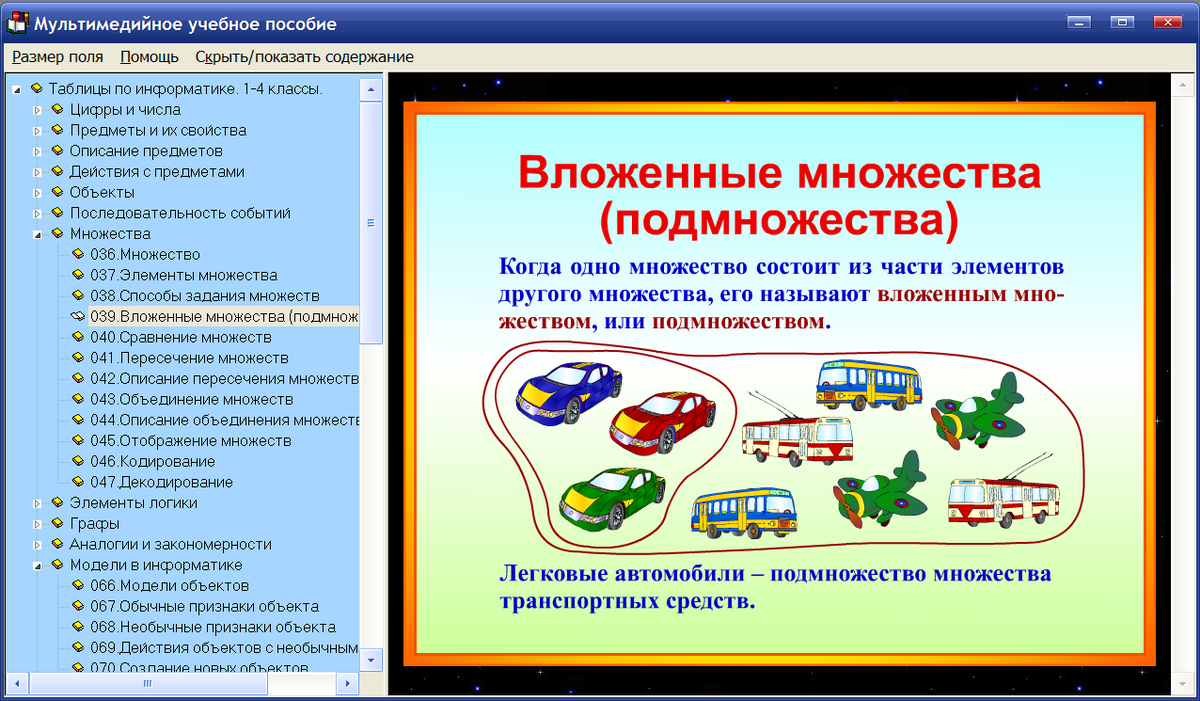Click the horizontal scrollbar right arrow
This screenshot has height=701, width=1200.
(x=348, y=684)
